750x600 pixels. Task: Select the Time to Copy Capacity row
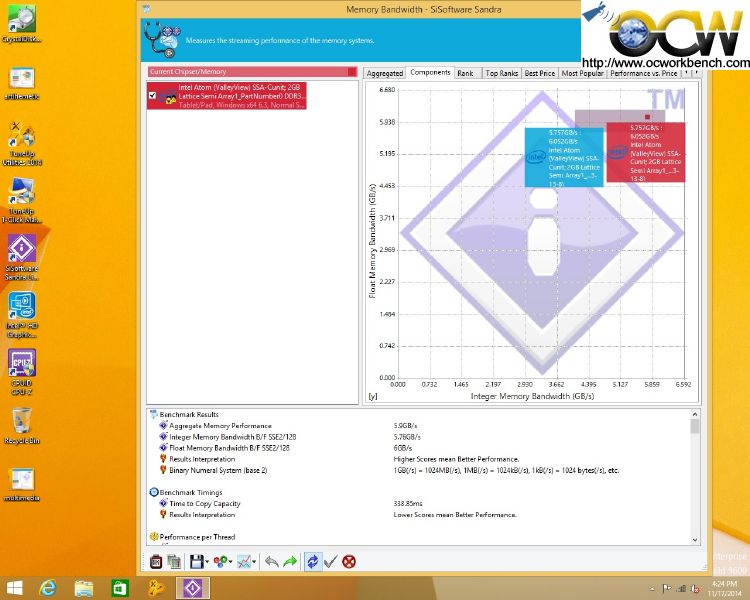(x=205, y=503)
